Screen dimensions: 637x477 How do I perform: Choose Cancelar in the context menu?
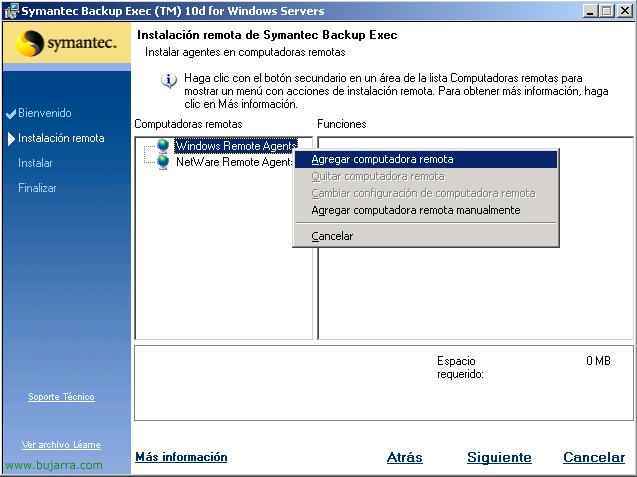425,236
